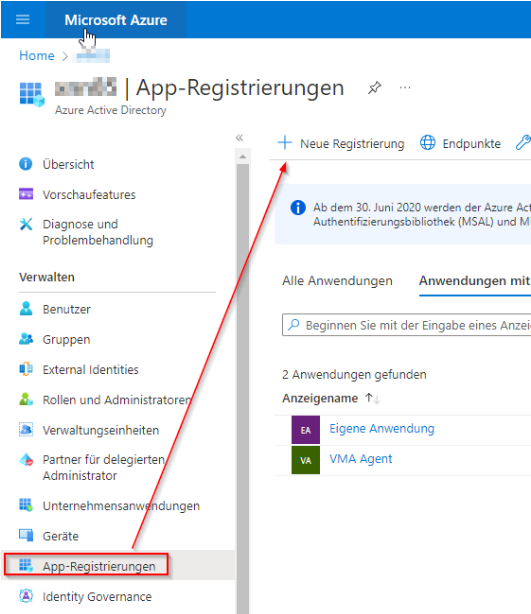
Task: Click the VA application tile
Action: point(305,460)
